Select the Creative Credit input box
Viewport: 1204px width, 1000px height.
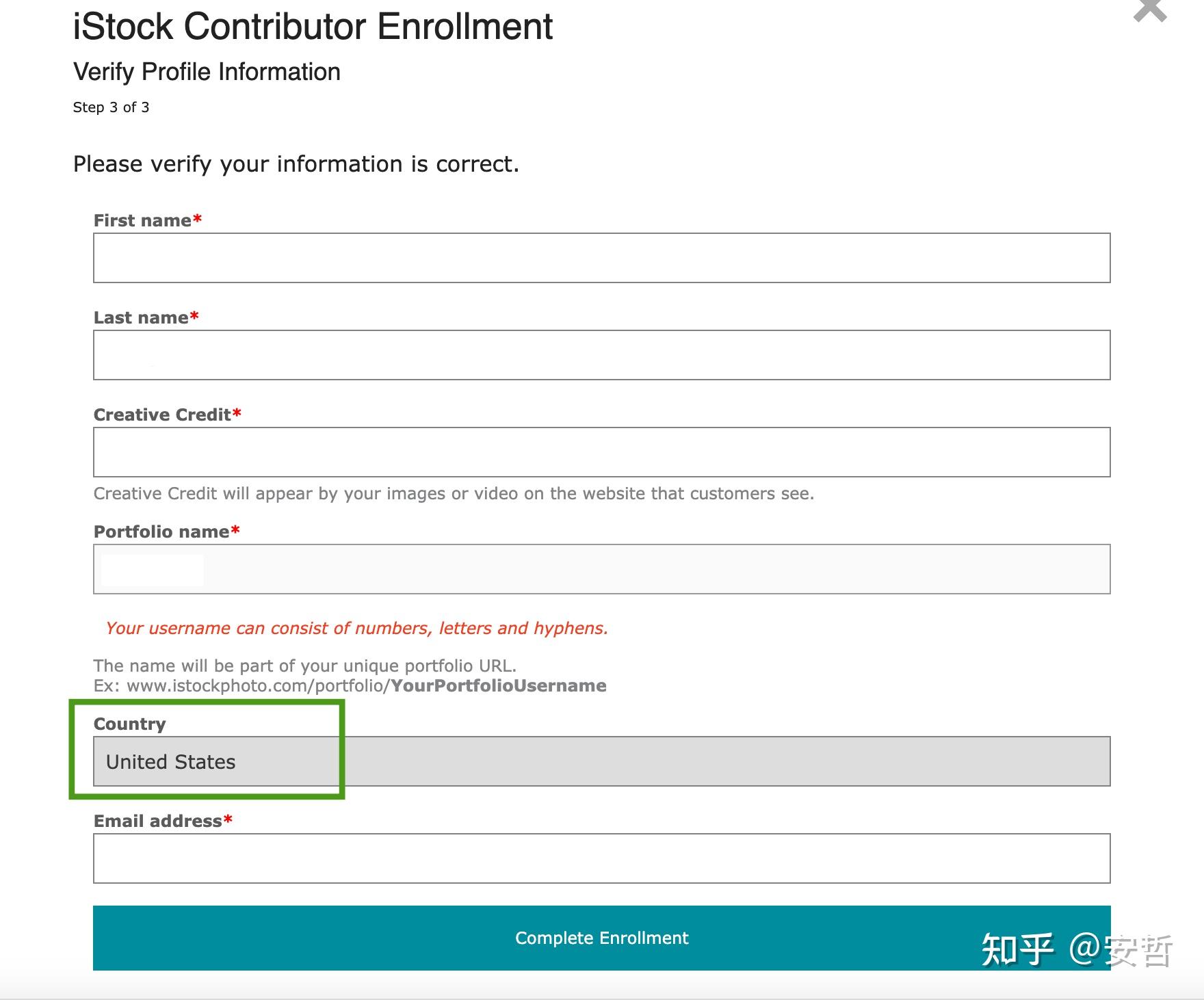click(x=601, y=452)
